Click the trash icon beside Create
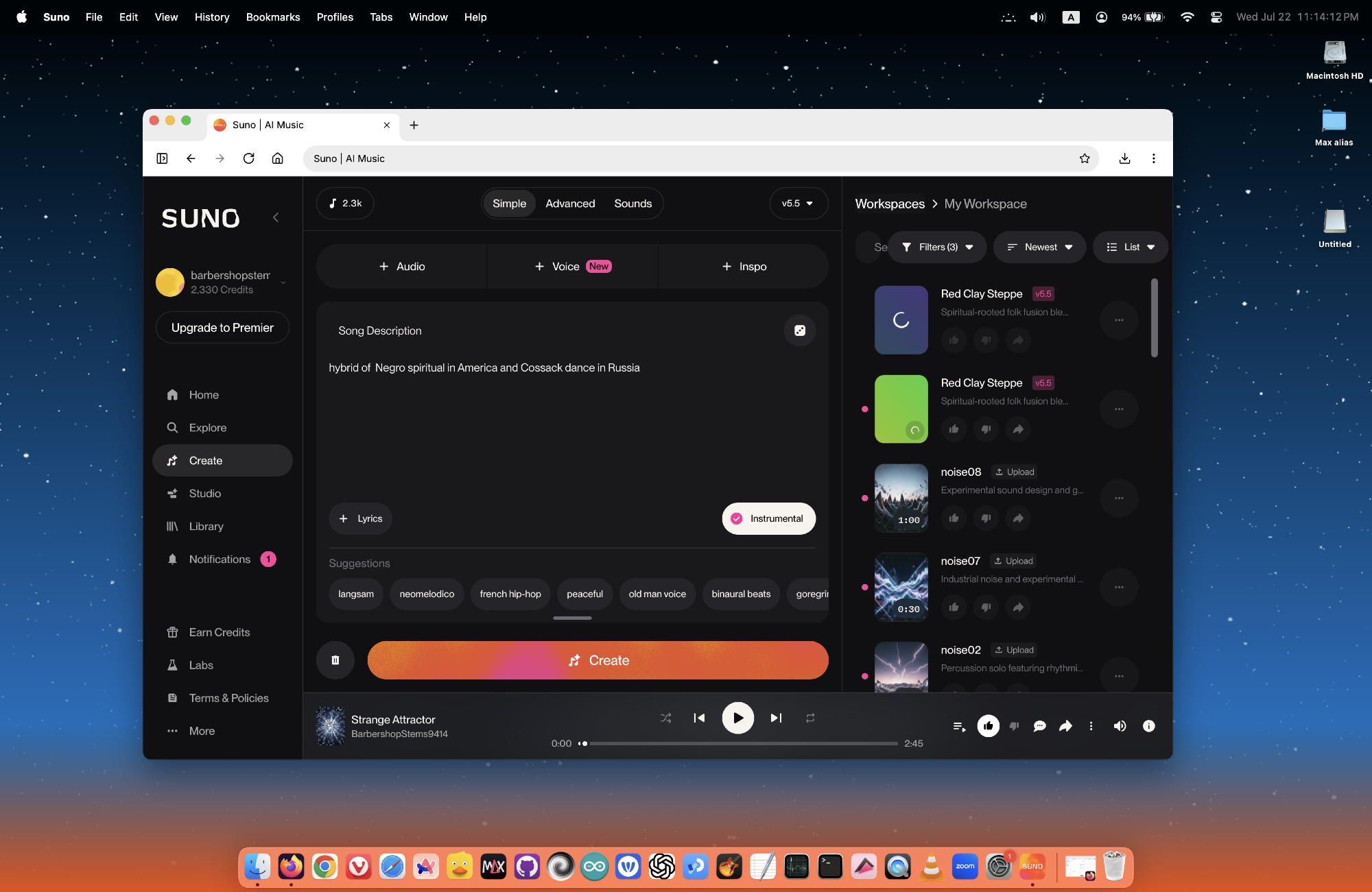The image size is (1372, 892). (x=335, y=660)
